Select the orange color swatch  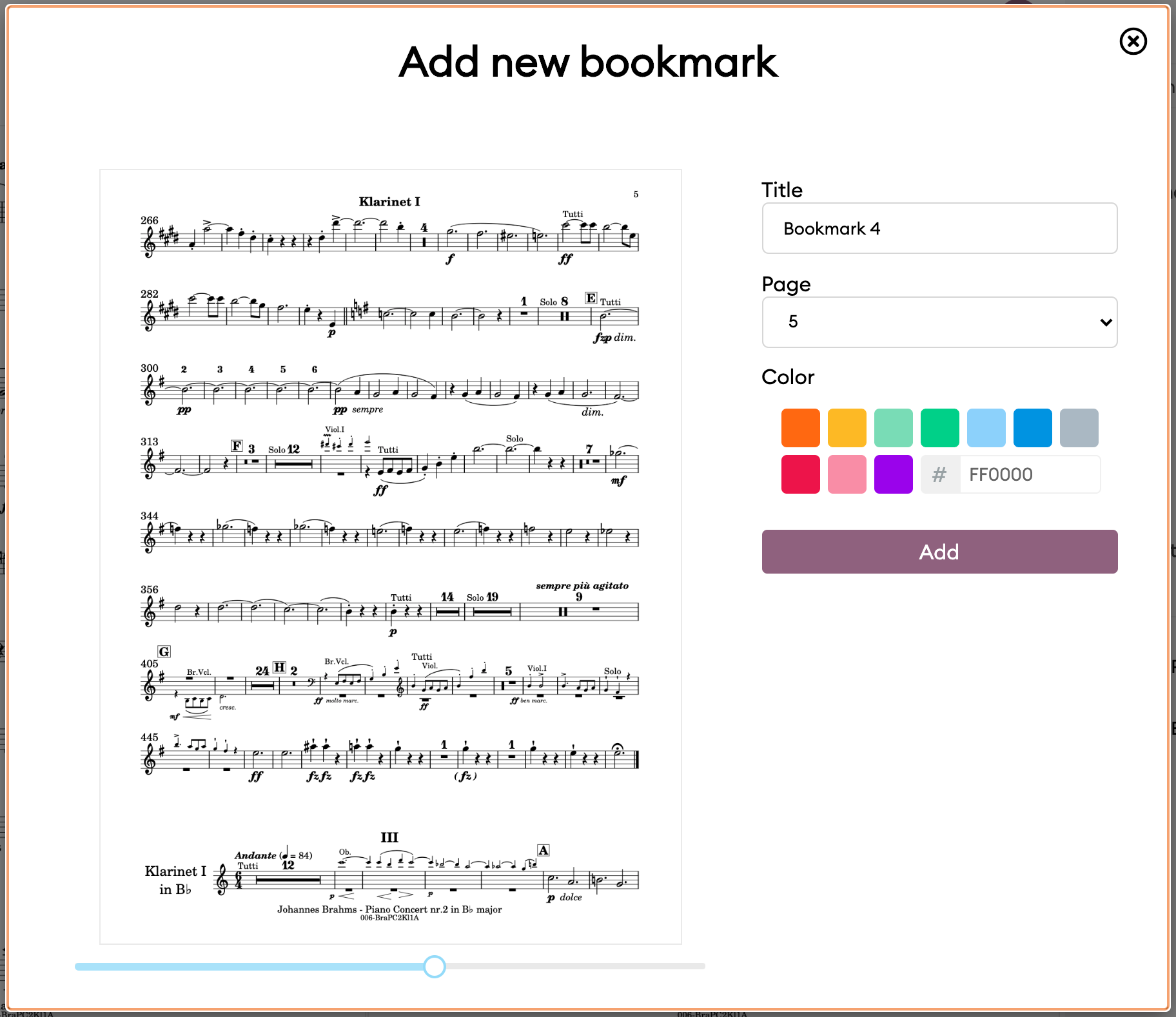point(800,428)
